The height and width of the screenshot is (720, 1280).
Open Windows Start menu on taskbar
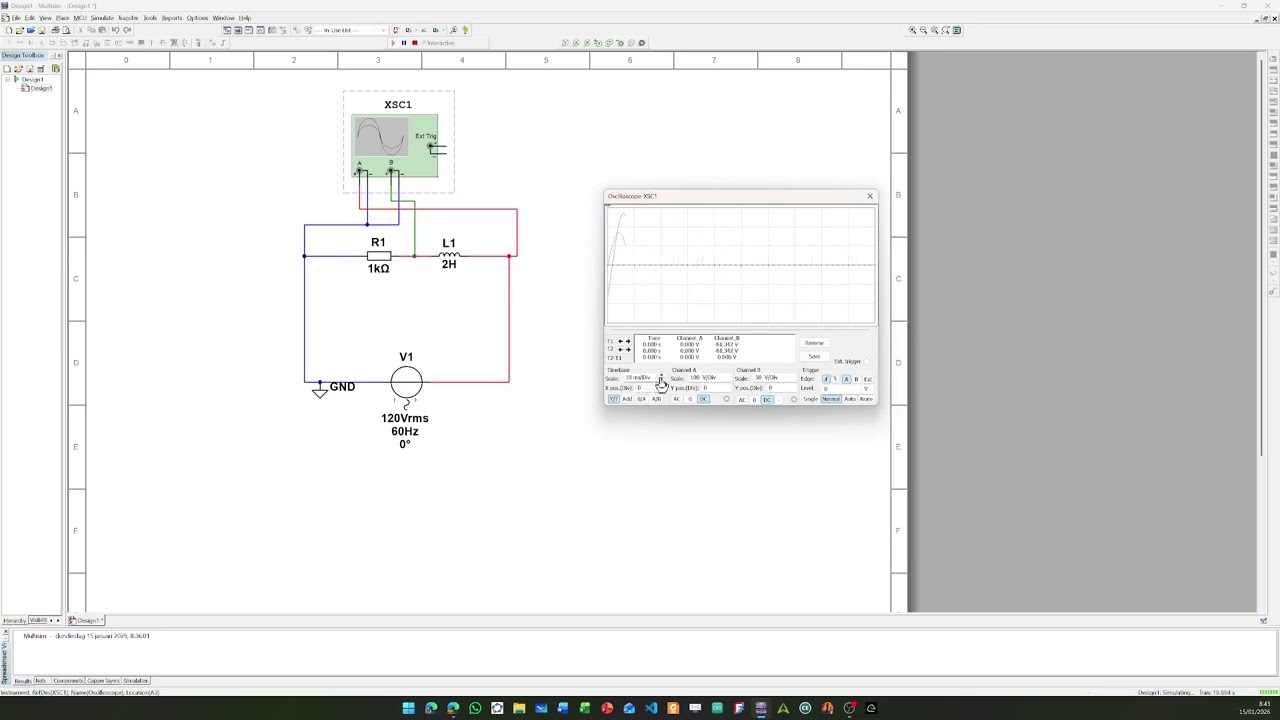click(x=409, y=708)
